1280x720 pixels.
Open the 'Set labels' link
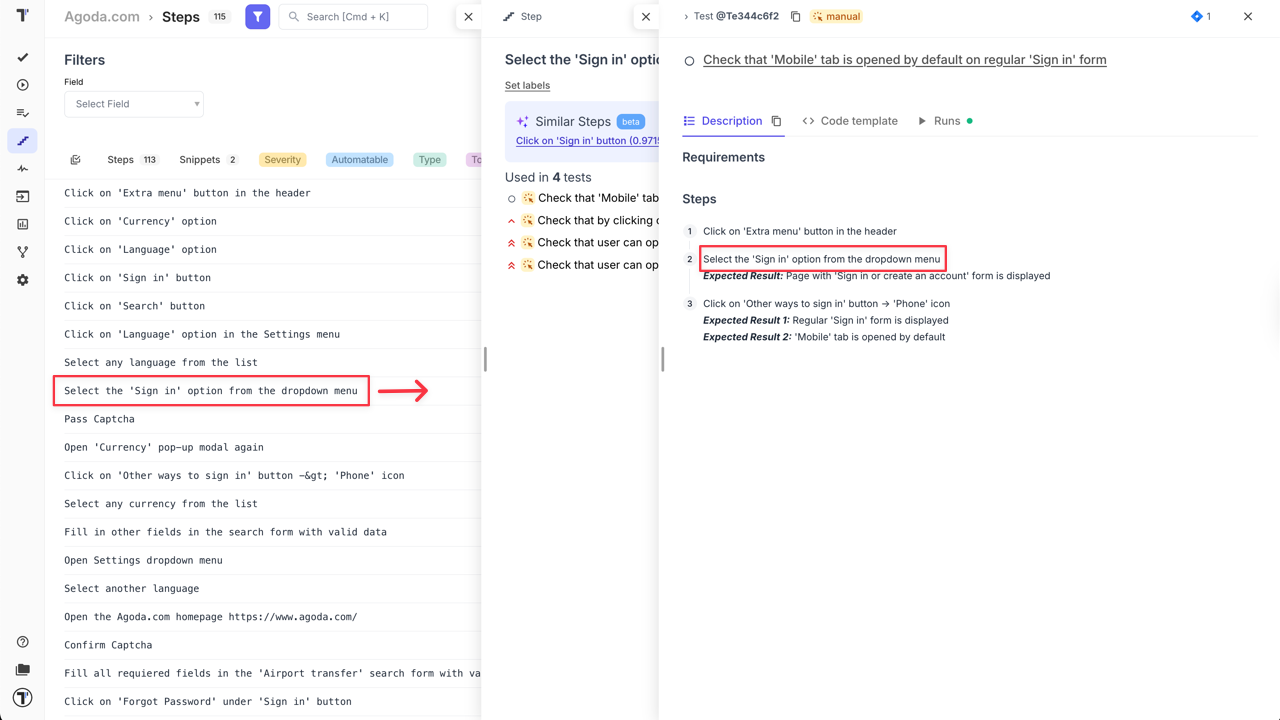click(x=527, y=85)
